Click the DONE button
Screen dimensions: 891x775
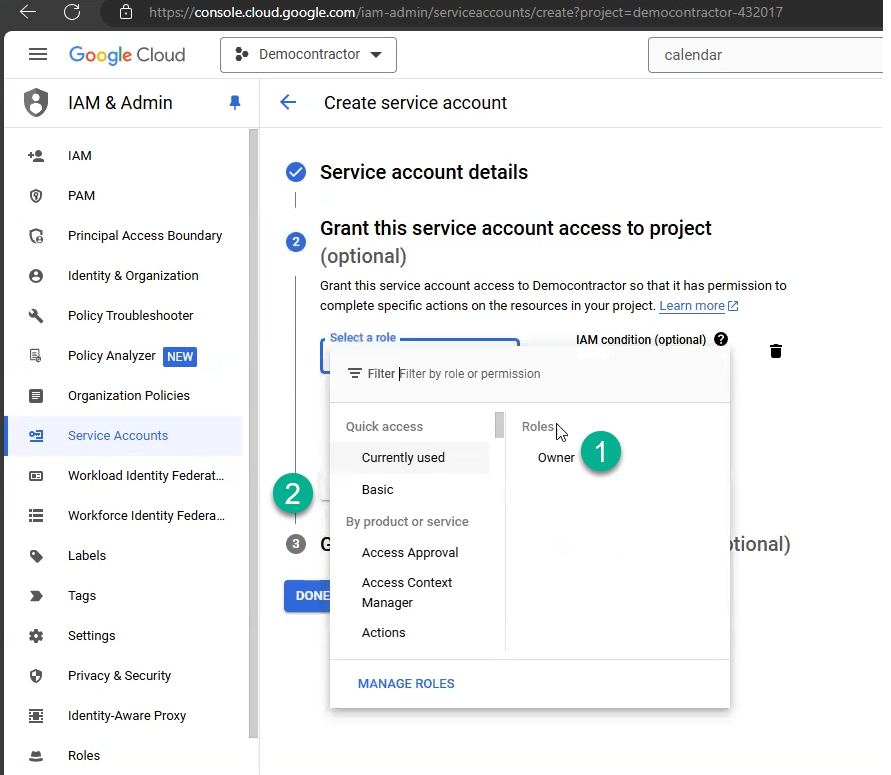click(x=307, y=596)
